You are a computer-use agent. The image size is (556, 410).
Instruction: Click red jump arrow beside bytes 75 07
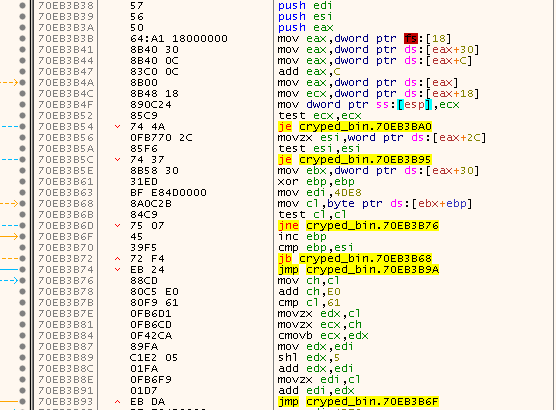point(117,226)
